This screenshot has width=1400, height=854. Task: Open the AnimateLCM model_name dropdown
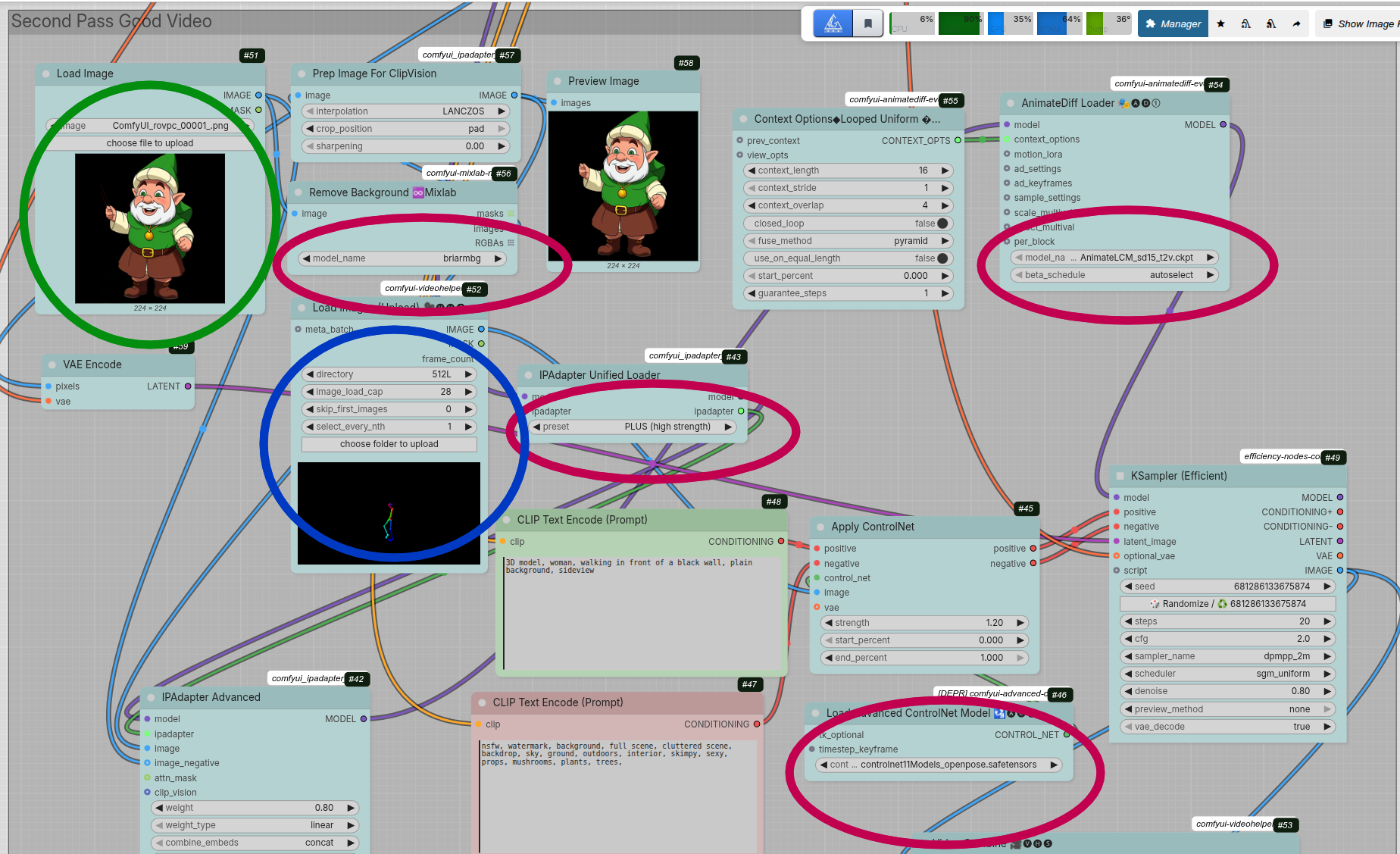1114,258
